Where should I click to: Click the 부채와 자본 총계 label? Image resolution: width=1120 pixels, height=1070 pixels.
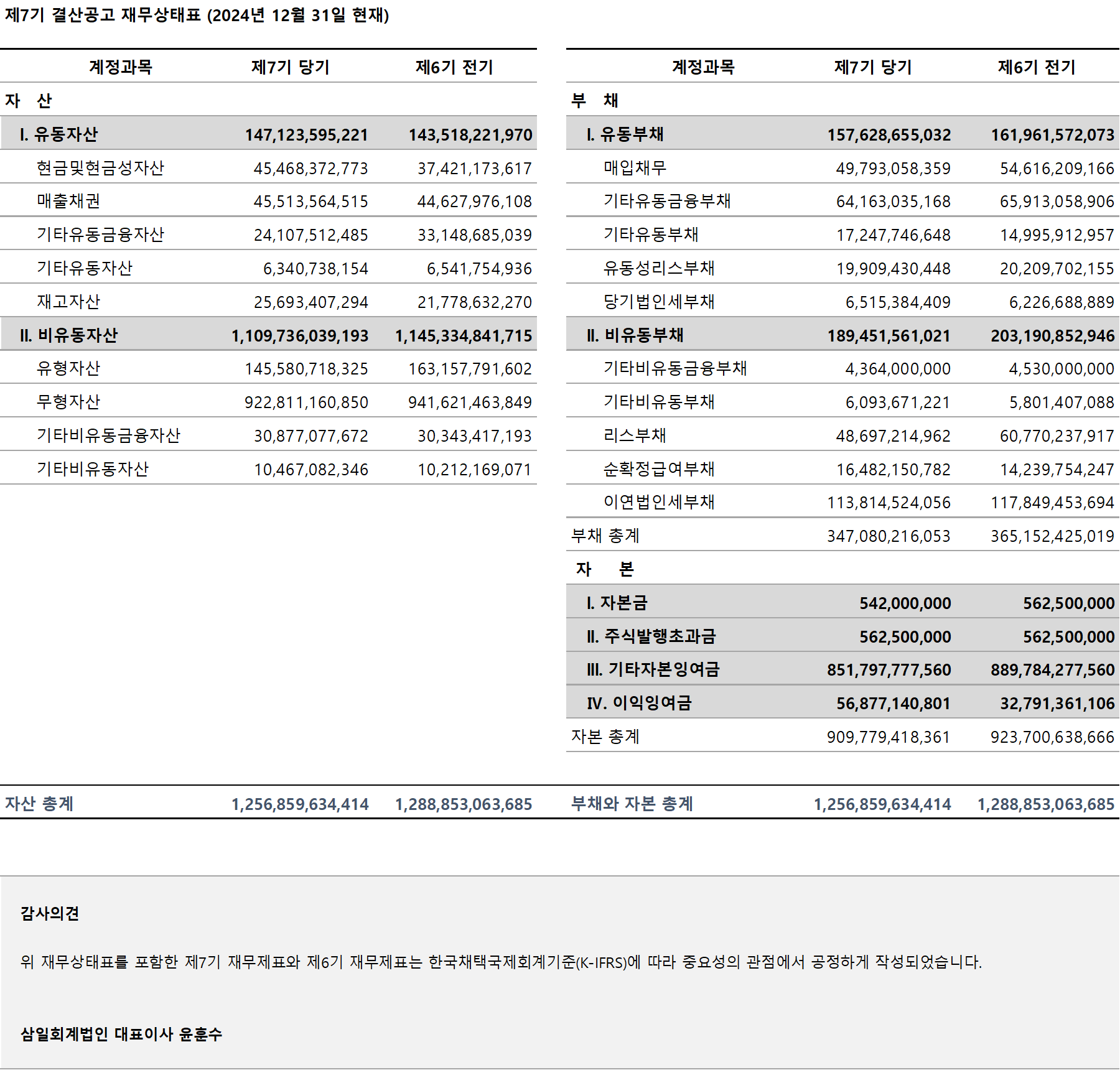click(x=633, y=804)
